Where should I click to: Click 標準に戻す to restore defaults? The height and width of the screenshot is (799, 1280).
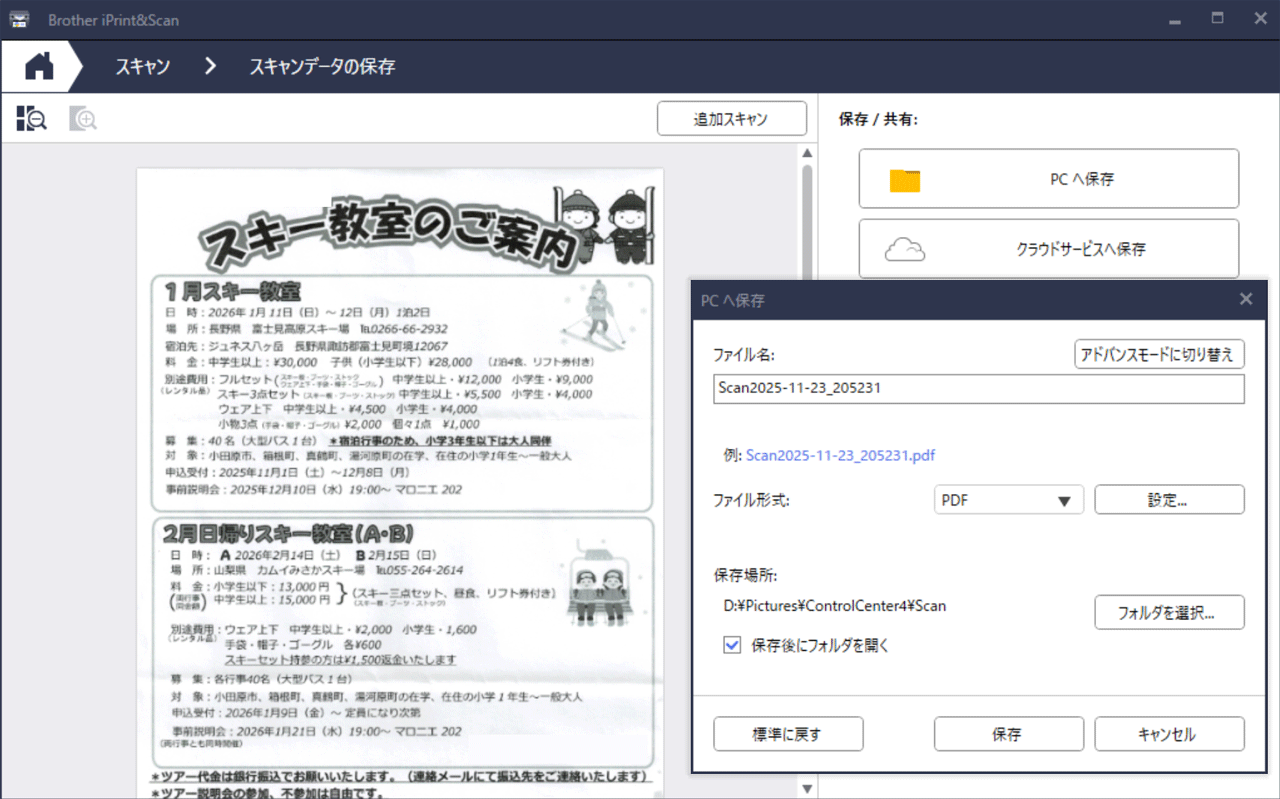click(787, 733)
